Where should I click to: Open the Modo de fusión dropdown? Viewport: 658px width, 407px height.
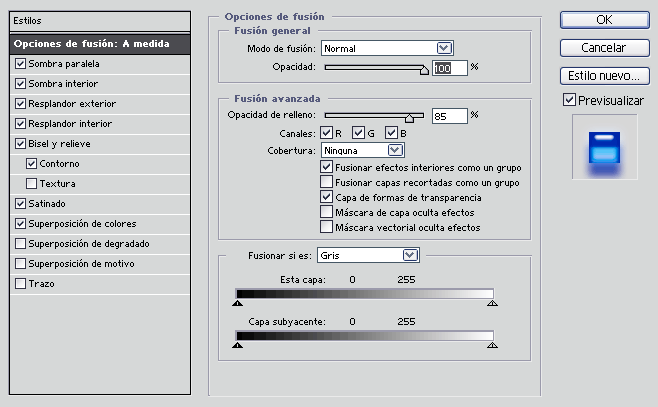pyautogui.click(x=444, y=48)
